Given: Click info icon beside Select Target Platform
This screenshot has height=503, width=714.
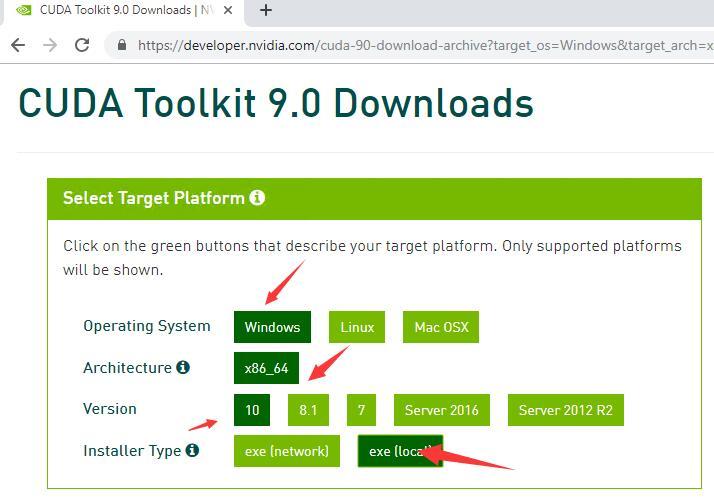Looking at the screenshot, I should click(x=257, y=198).
